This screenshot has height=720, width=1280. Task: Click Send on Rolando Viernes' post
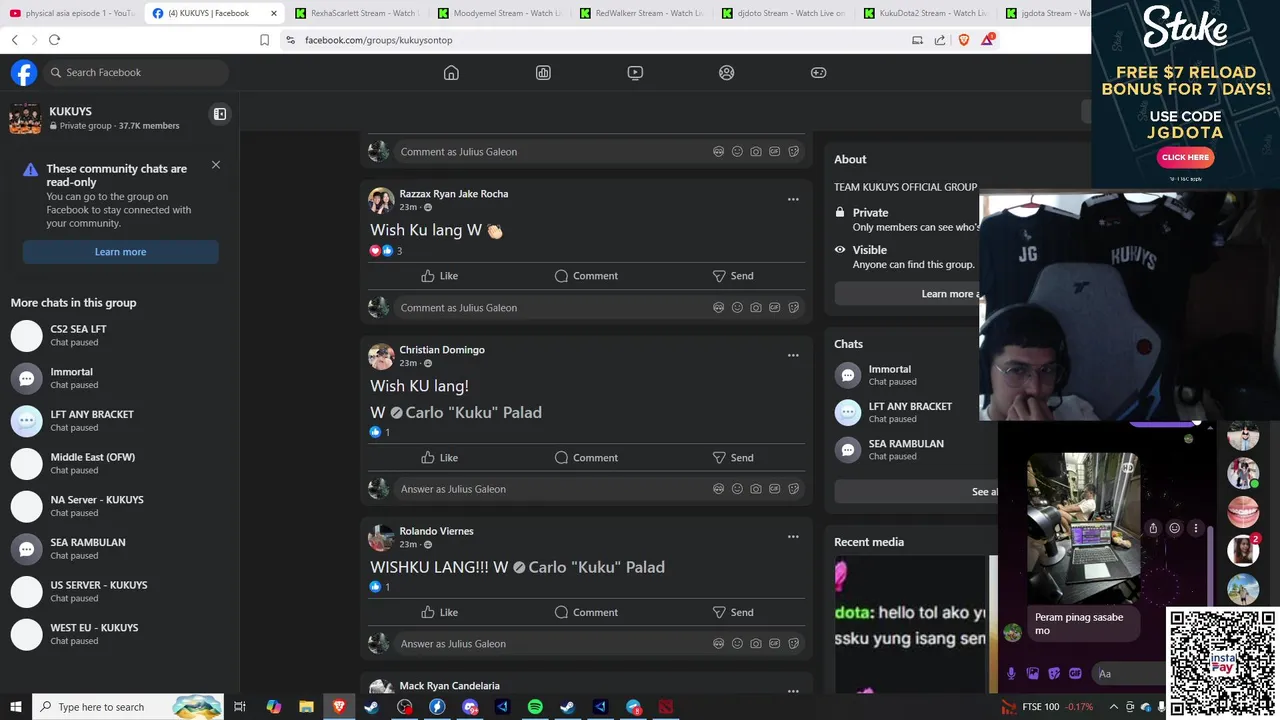[x=733, y=613]
